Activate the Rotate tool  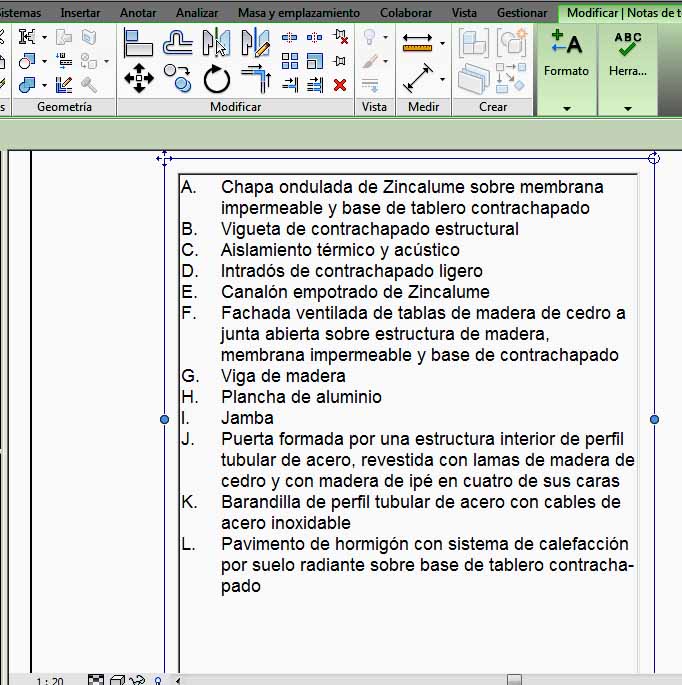(x=216, y=78)
